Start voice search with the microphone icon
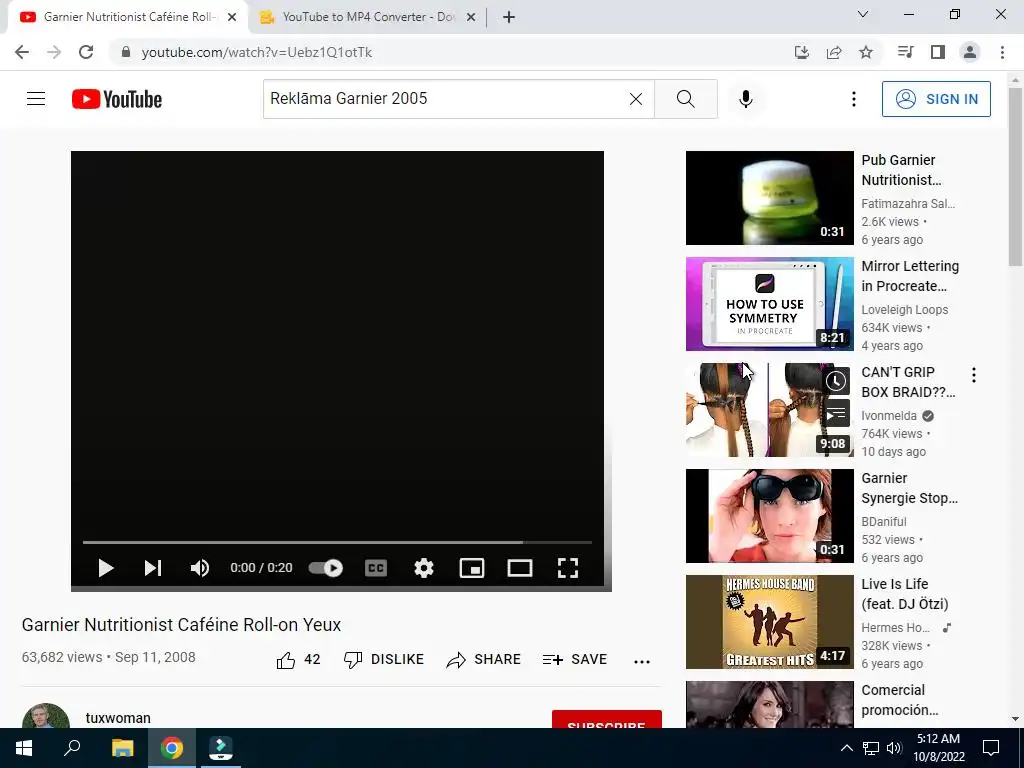 [x=745, y=99]
